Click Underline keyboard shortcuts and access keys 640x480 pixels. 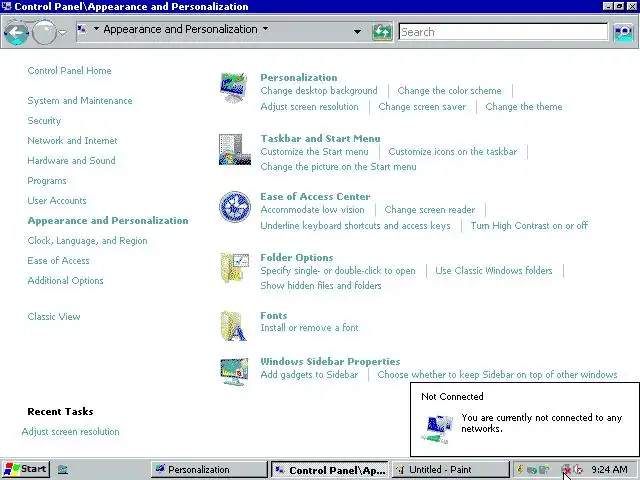(356, 225)
